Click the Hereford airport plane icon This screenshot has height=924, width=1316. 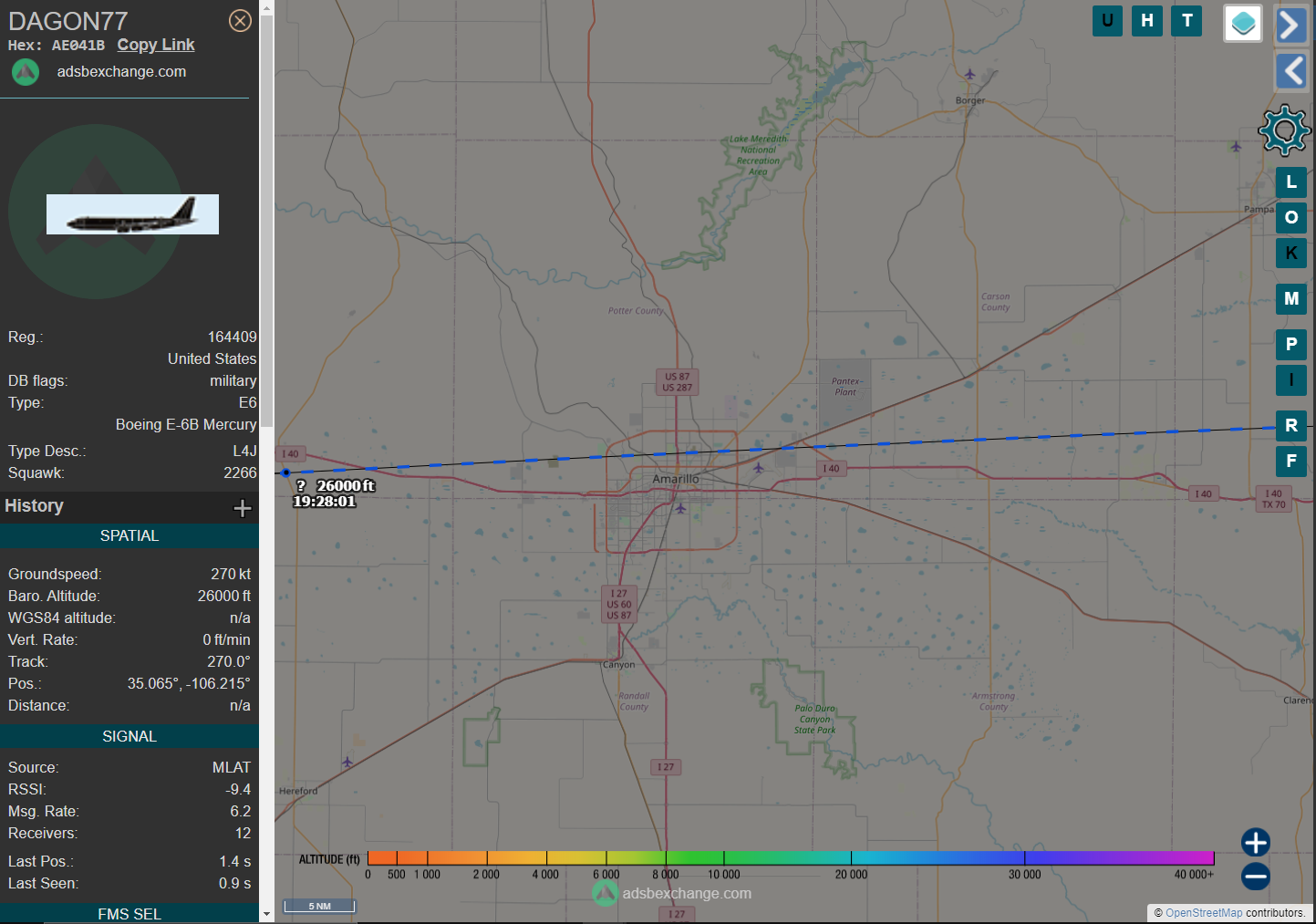[347, 762]
